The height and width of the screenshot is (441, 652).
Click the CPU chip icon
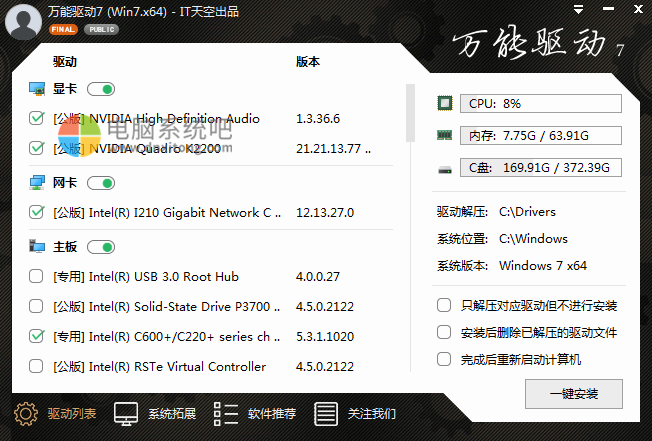point(445,103)
